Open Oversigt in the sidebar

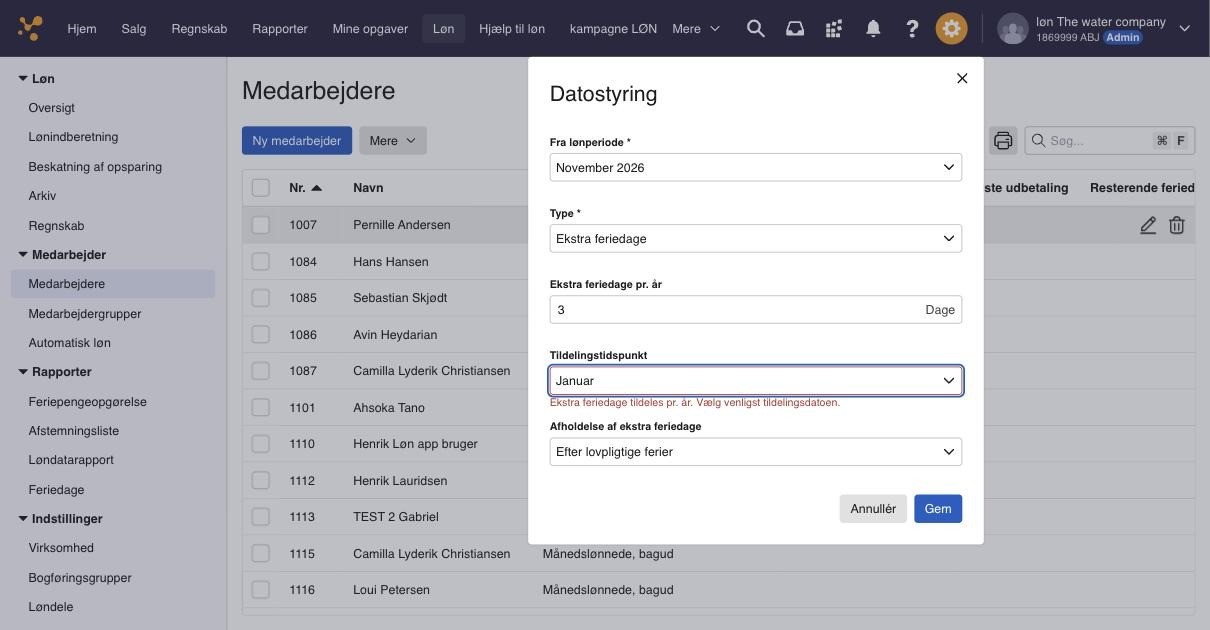pyautogui.click(x=52, y=108)
